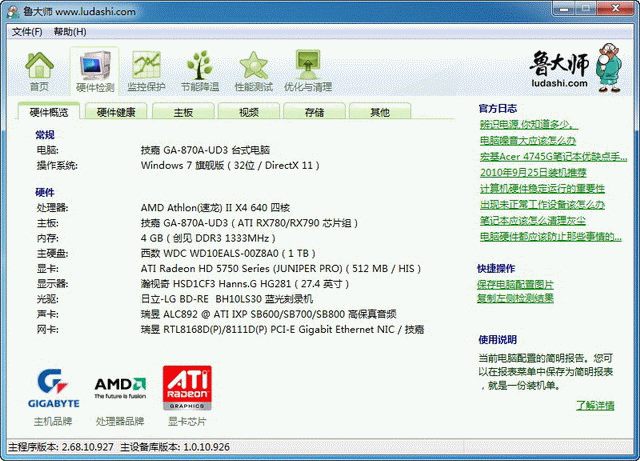Open the 文件(F) menu
This screenshot has width=640, height=461.
coord(27,32)
